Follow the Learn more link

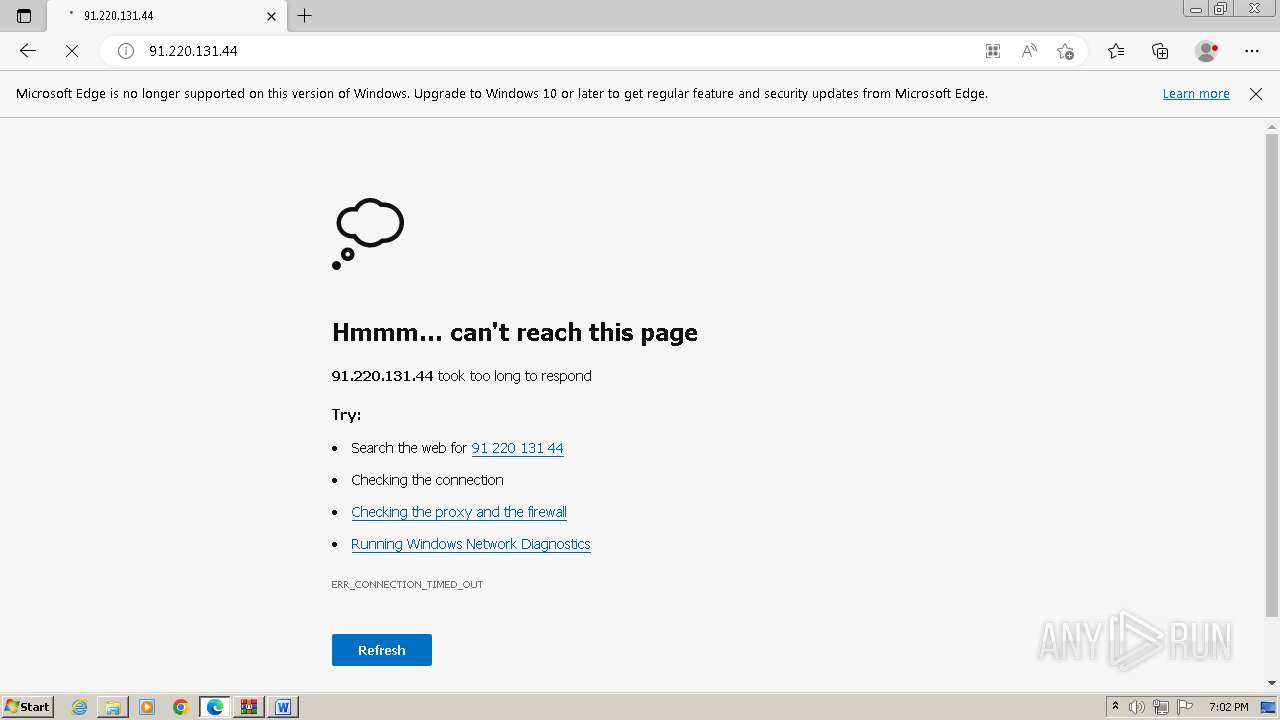tap(1196, 94)
